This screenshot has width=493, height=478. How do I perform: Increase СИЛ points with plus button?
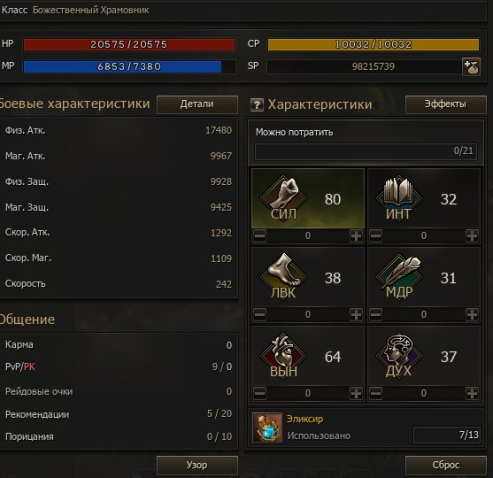coord(356,236)
